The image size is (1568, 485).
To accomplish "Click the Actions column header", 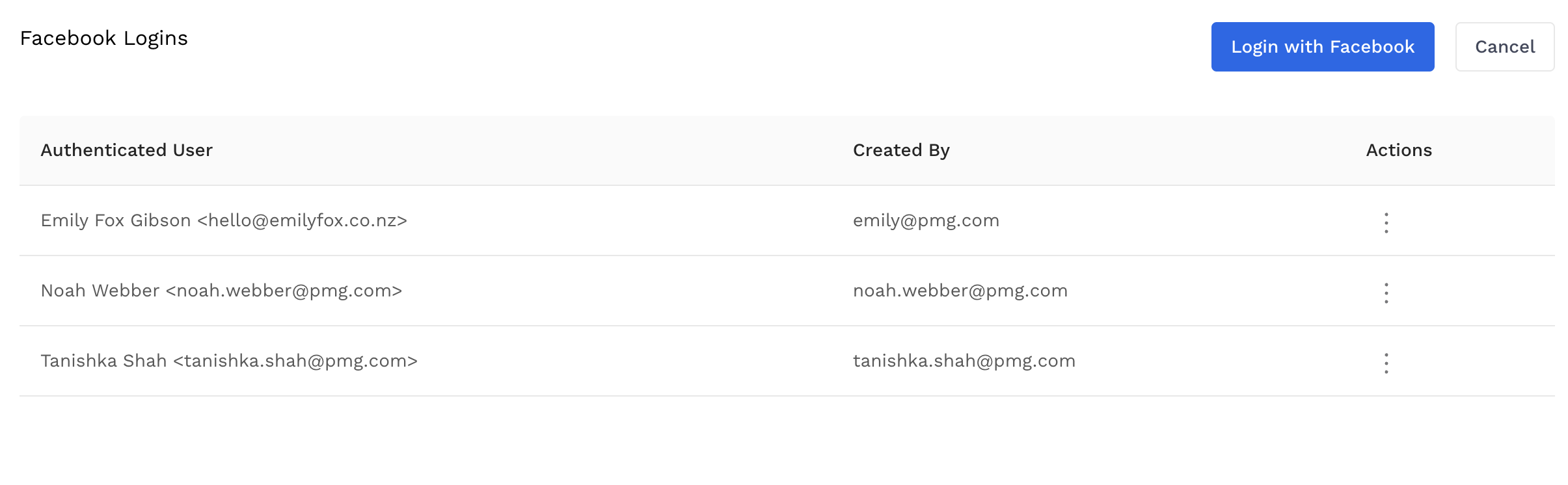I will [1398, 150].
